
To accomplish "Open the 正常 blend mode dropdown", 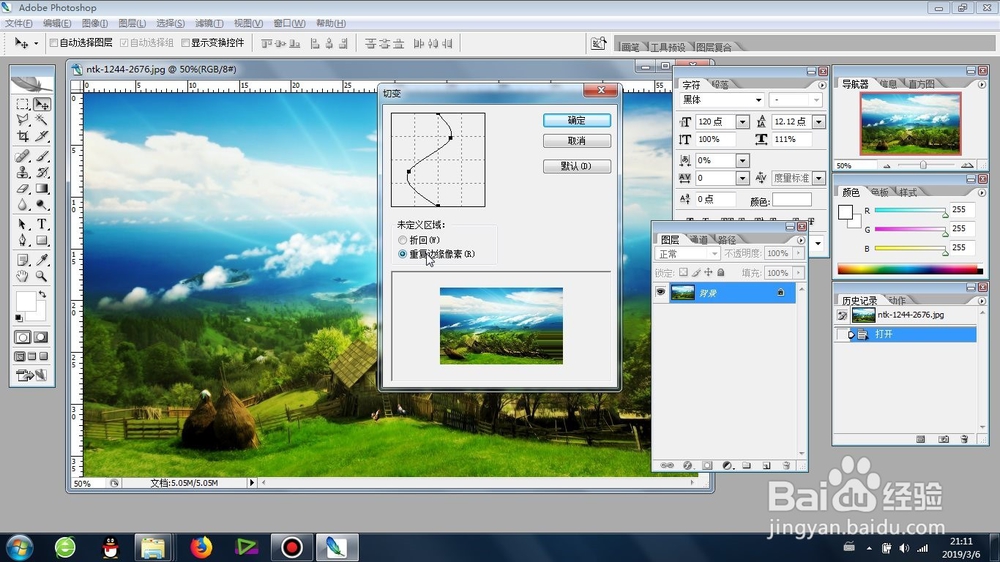I will coord(714,253).
